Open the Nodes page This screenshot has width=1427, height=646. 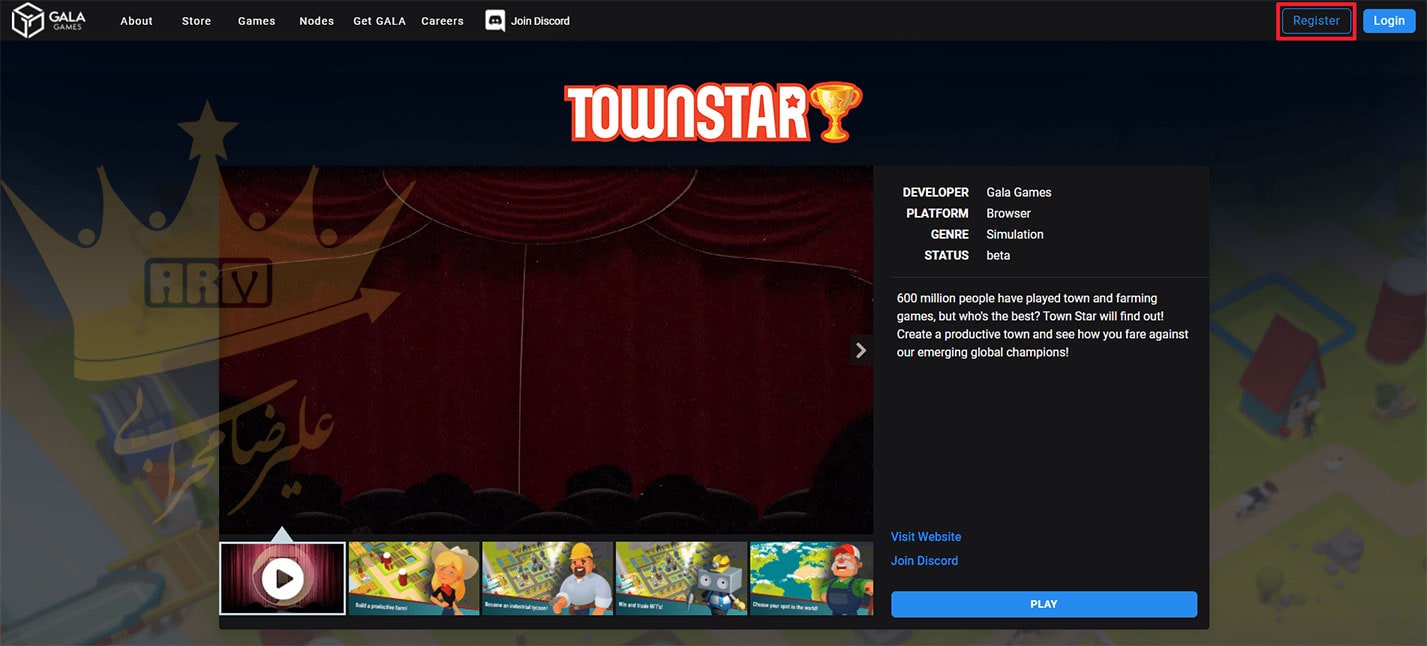(316, 21)
